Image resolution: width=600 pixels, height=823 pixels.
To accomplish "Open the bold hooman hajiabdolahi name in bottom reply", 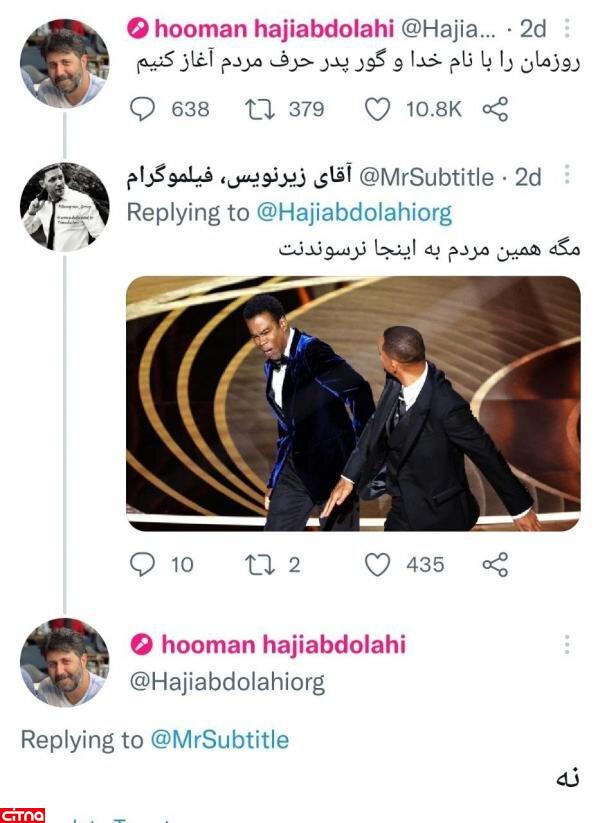I will (283, 644).
